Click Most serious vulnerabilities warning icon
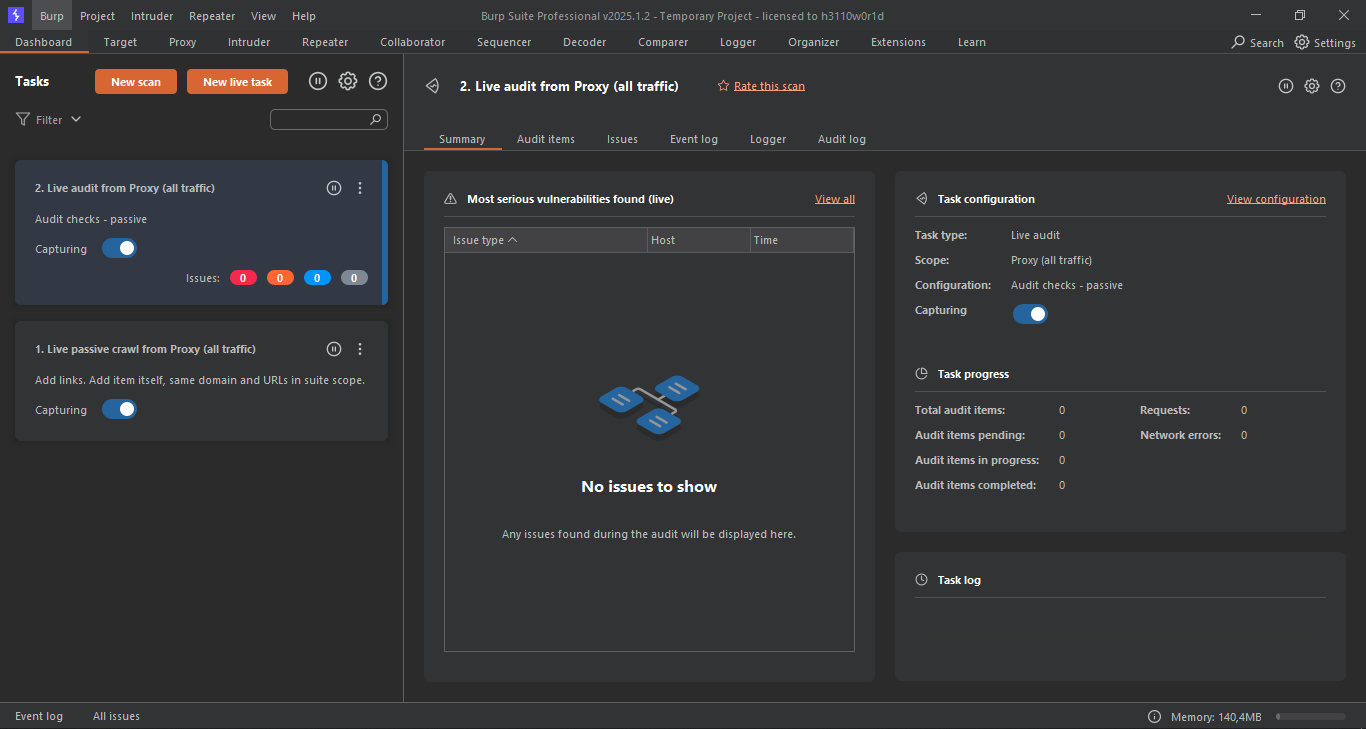 (x=450, y=199)
